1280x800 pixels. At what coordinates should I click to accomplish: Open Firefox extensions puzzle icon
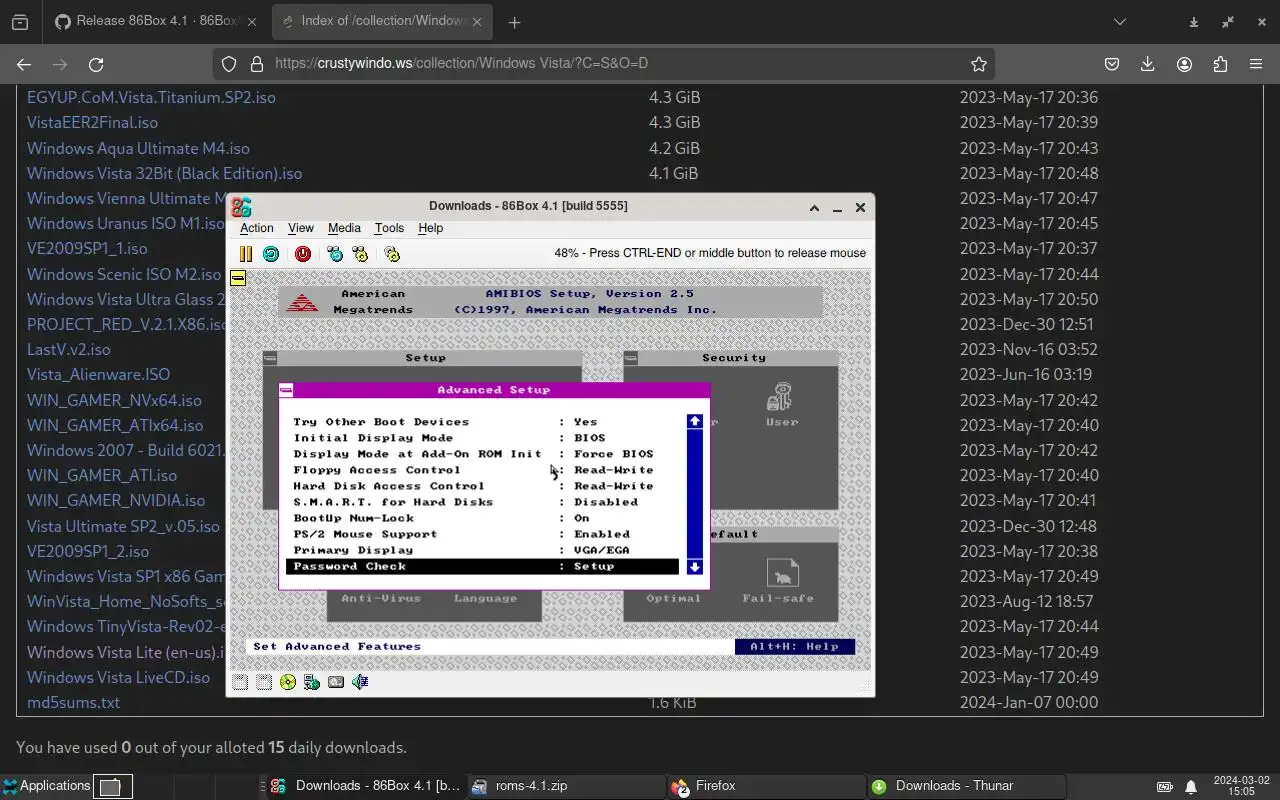click(1220, 64)
